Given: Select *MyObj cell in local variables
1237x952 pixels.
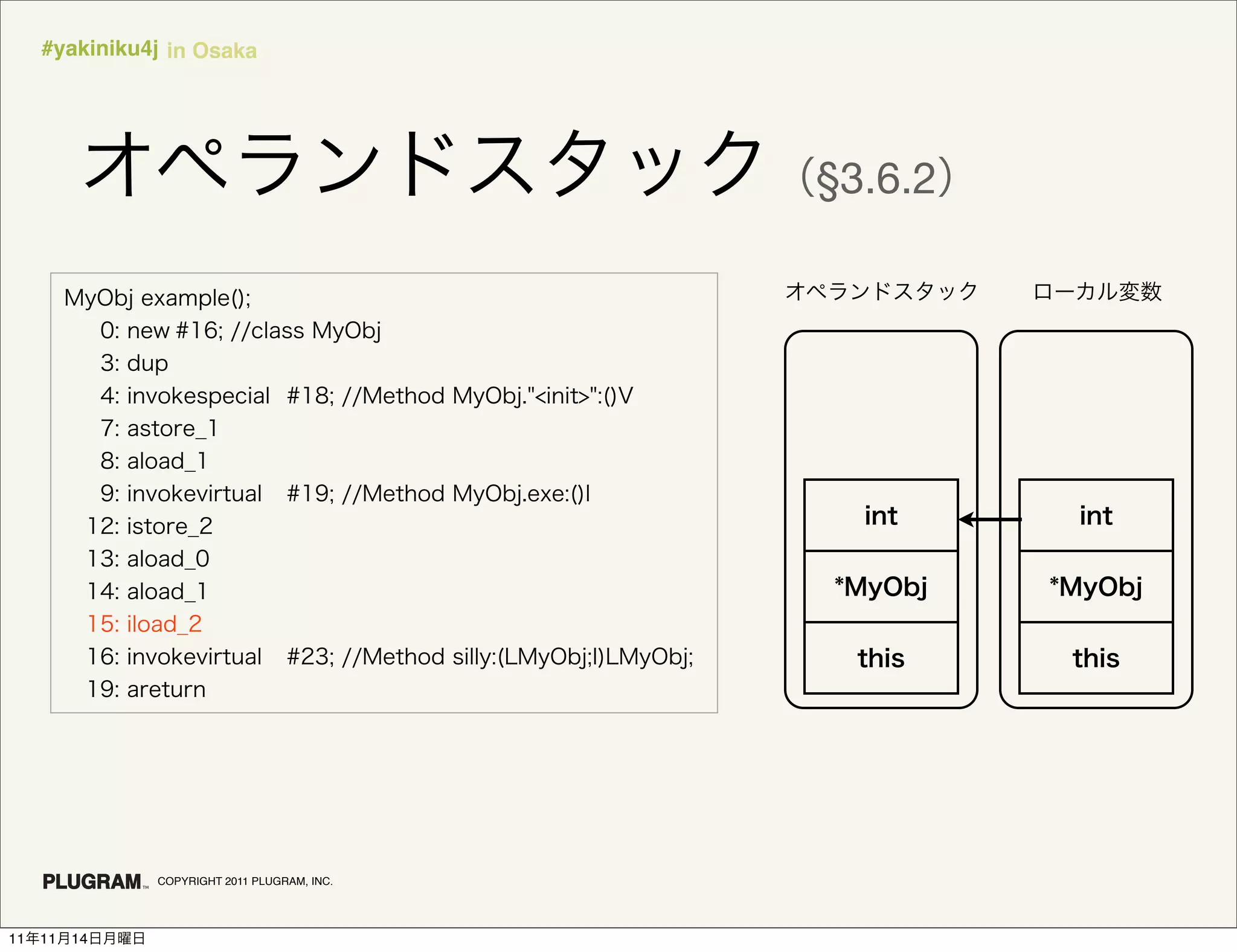Looking at the screenshot, I should click(1096, 587).
